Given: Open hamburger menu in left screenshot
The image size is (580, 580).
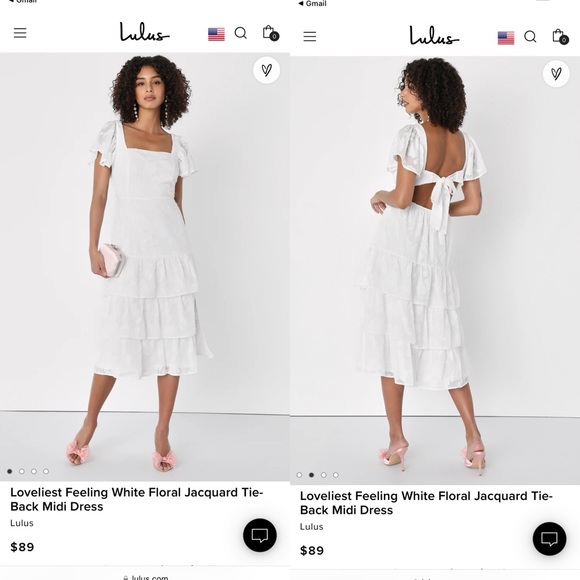Looking at the screenshot, I should pyautogui.click(x=20, y=33).
